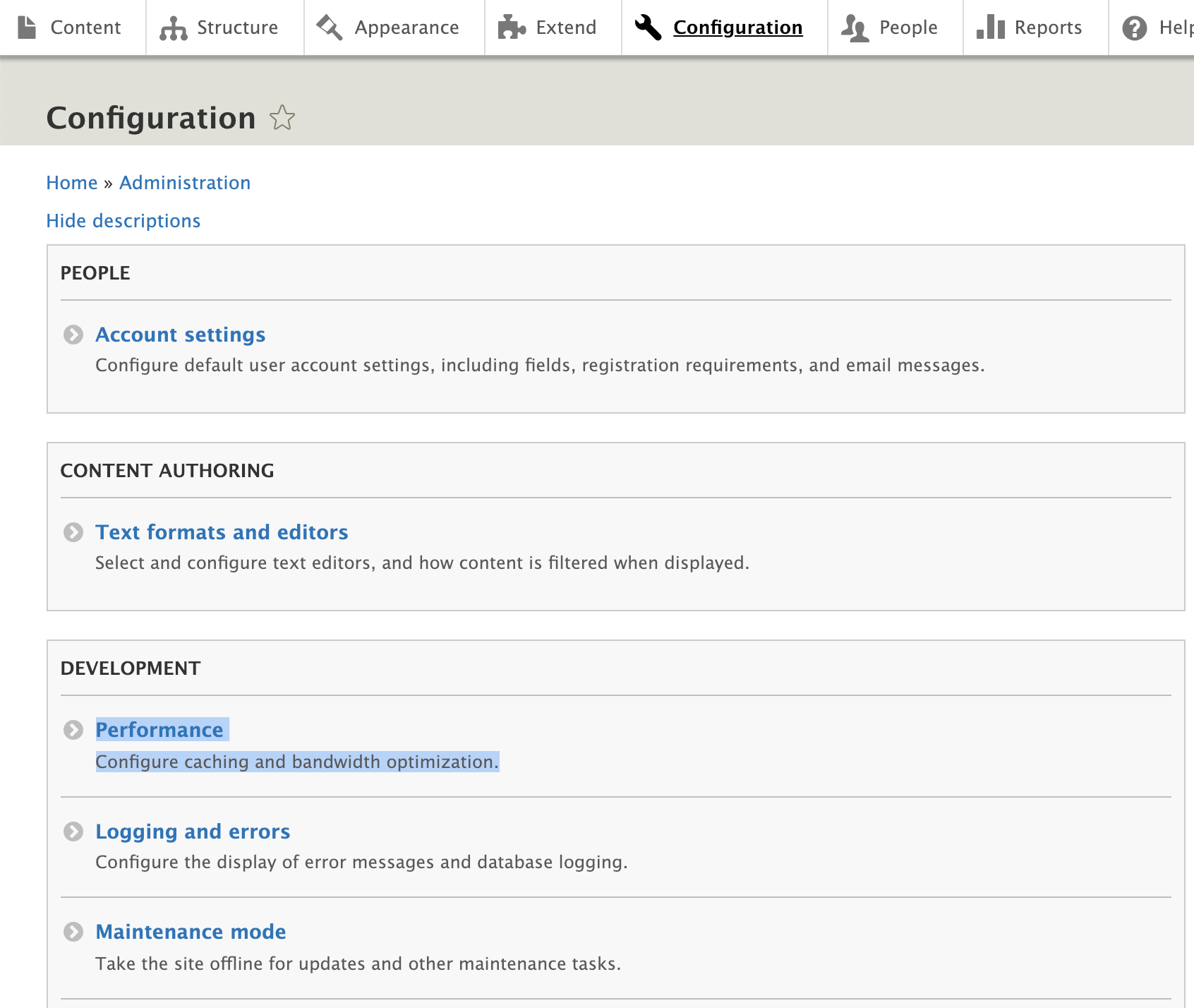The width and height of the screenshot is (1194, 1008).
Task: Click the Configuration page title
Action: point(151,118)
